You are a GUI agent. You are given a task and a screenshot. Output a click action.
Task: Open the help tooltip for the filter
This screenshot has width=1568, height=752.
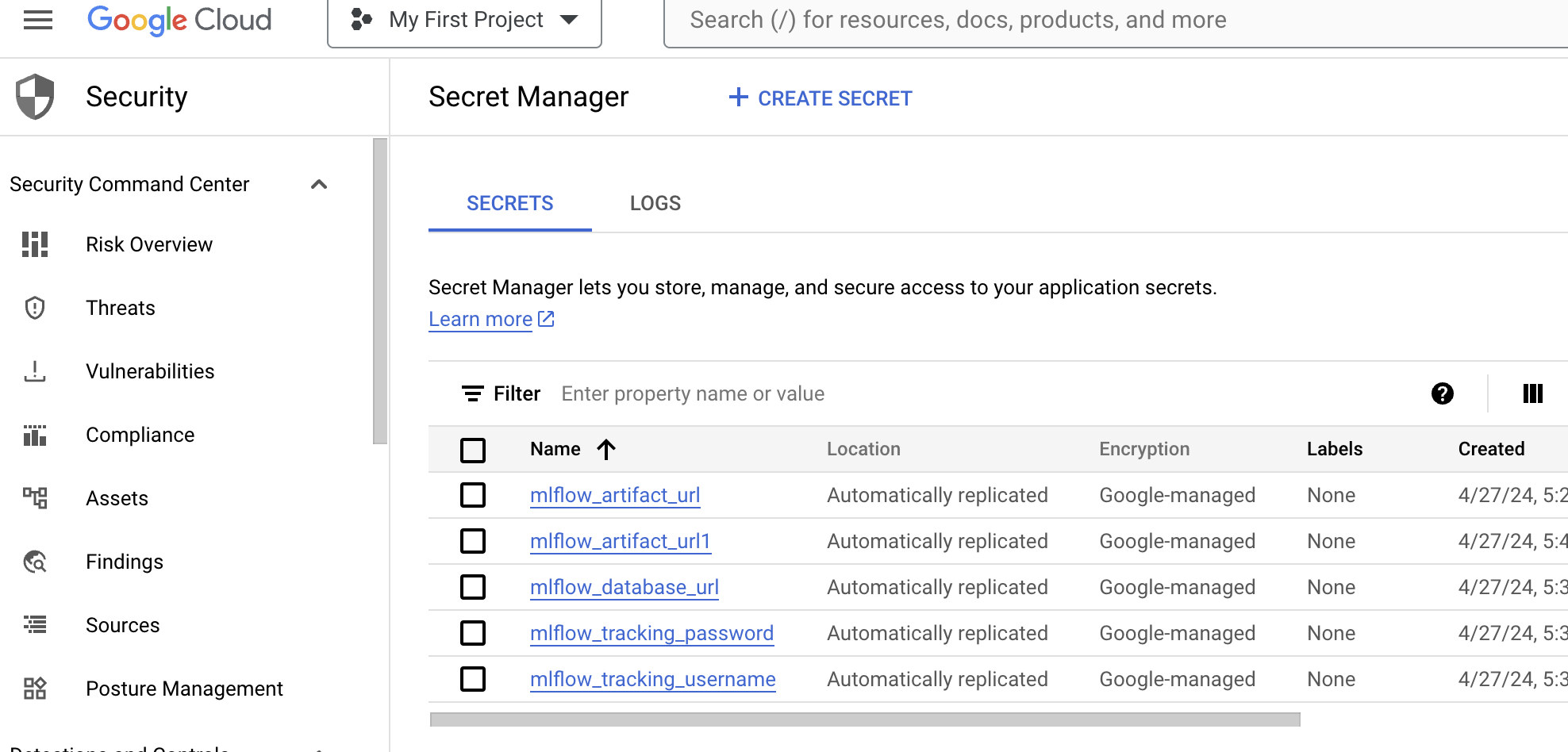tap(1443, 393)
